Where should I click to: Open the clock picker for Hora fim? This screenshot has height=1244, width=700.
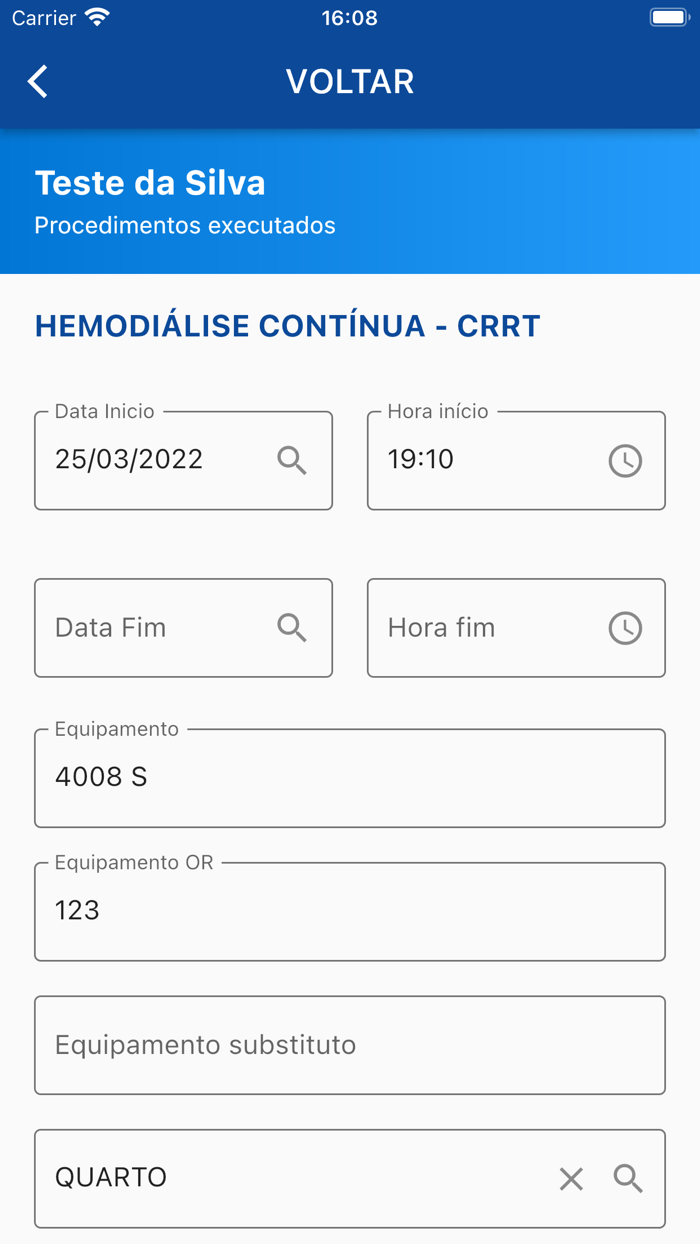625,628
